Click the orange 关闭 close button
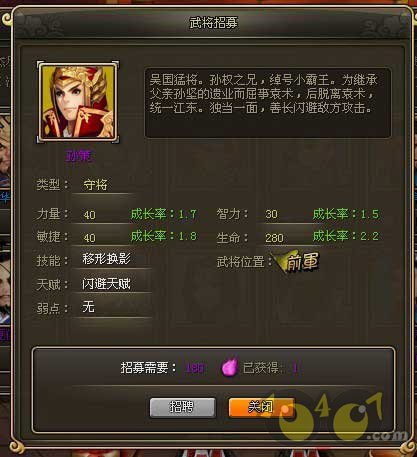Screen dimensions: 417x457 point(262,407)
